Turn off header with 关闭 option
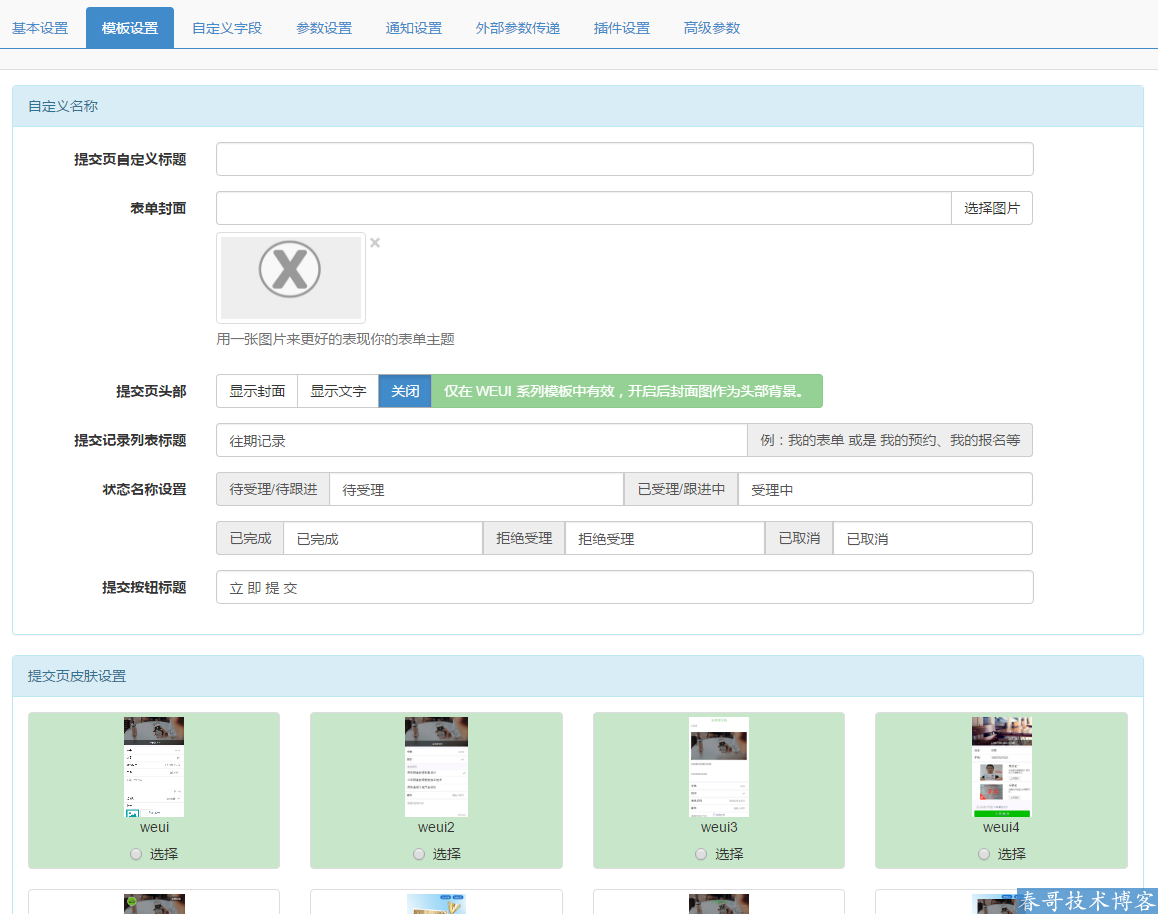Screen dimensions: 1158x914 coord(405,391)
